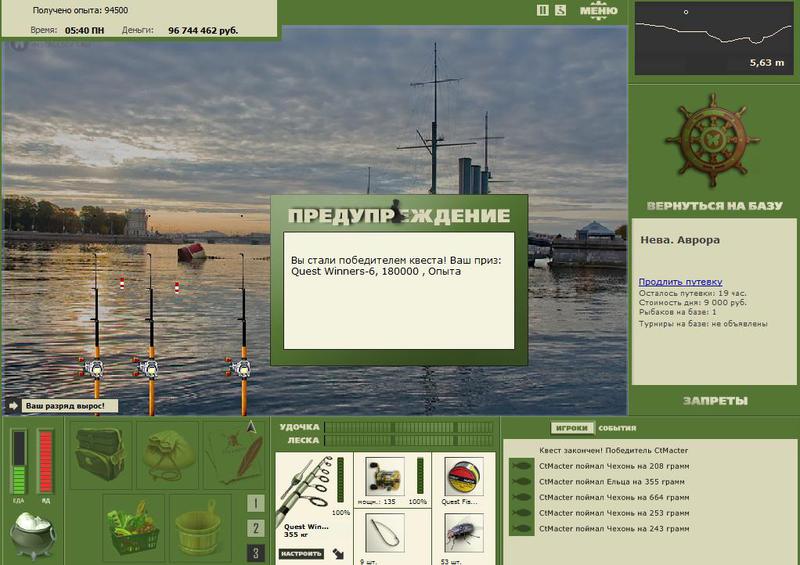Image resolution: width=800 pixels, height=565 pixels.
Task: Click fish icon next to Чехонь 208 грамм
Action: tap(521, 466)
